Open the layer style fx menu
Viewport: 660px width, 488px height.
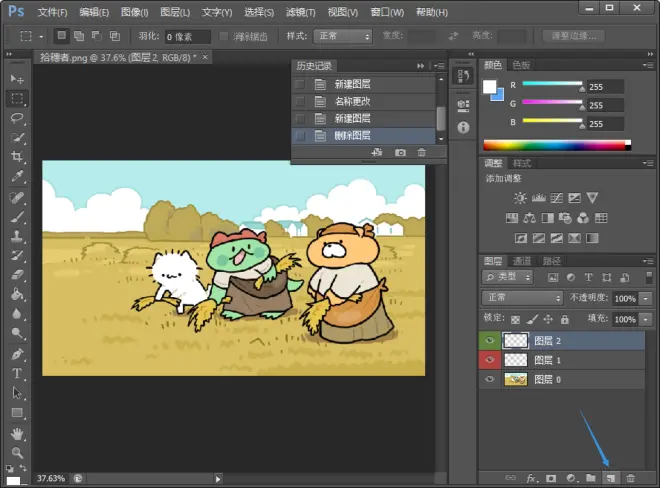coord(531,478)
